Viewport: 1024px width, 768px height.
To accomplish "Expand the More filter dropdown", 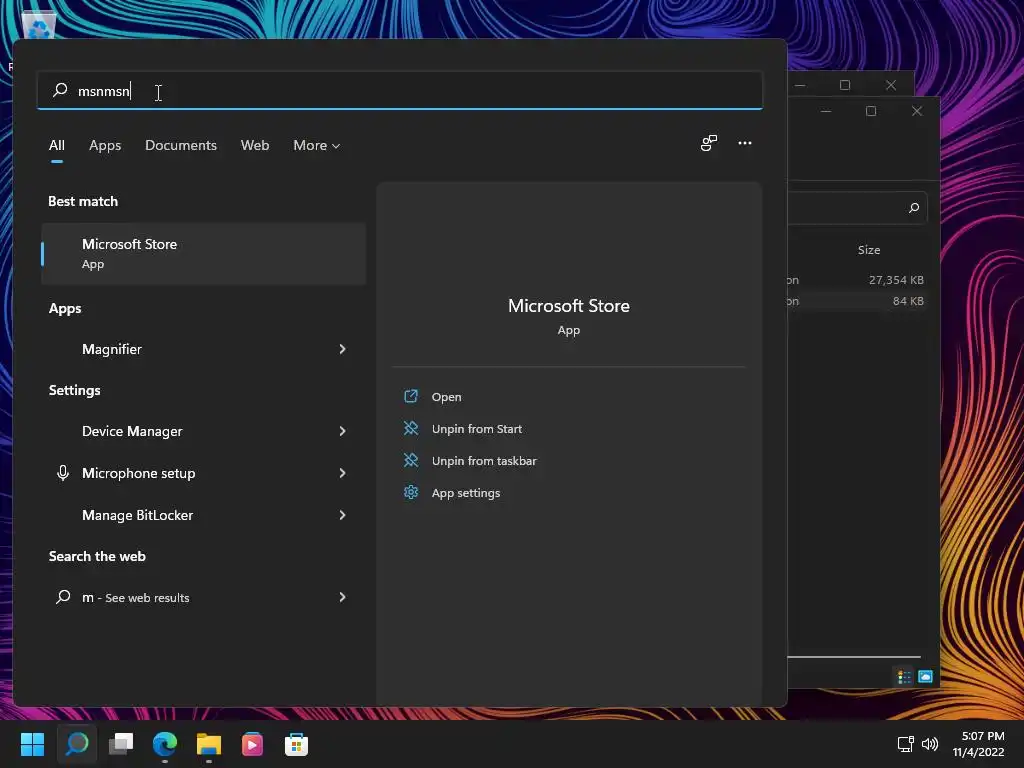I will (317, 145).
